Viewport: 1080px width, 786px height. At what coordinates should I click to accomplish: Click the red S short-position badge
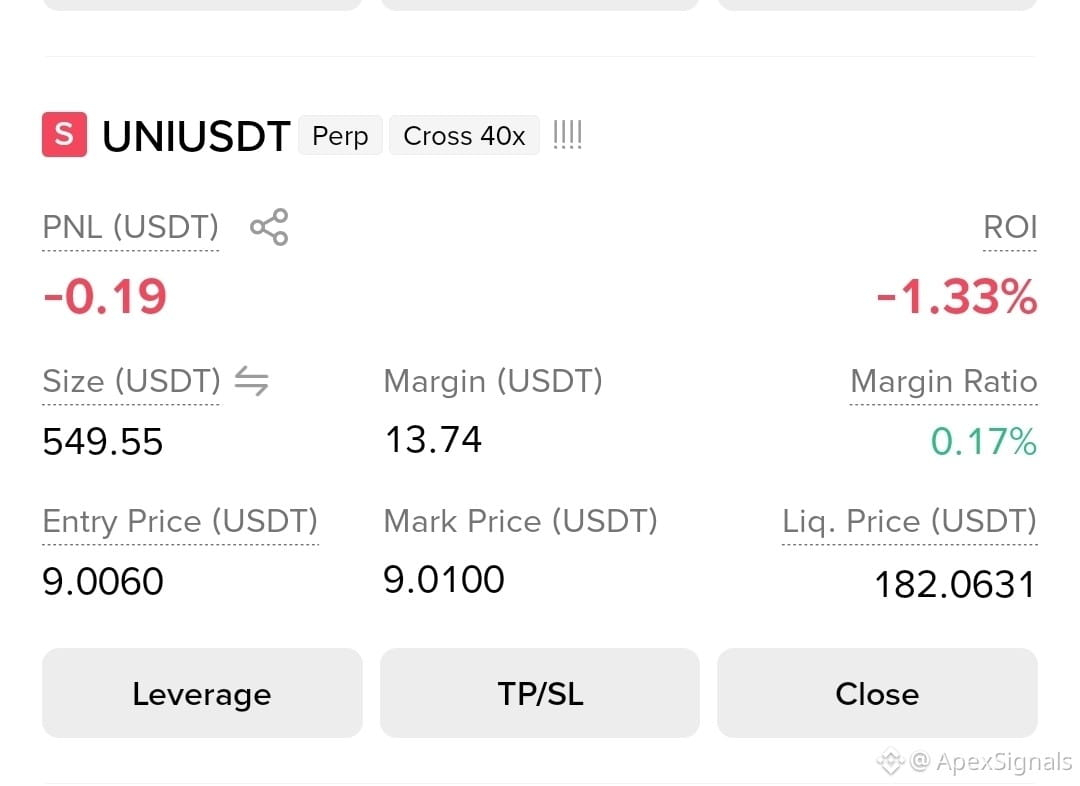pos(64,134)
